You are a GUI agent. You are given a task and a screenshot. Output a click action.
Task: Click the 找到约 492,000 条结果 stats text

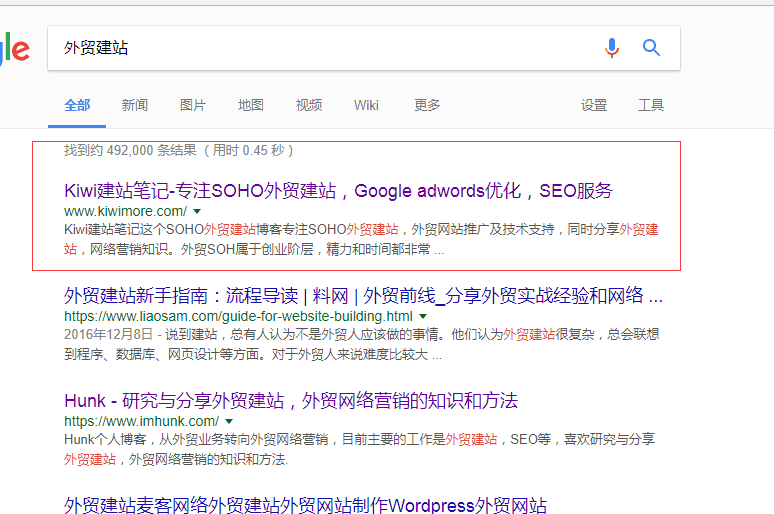point(178,150)
